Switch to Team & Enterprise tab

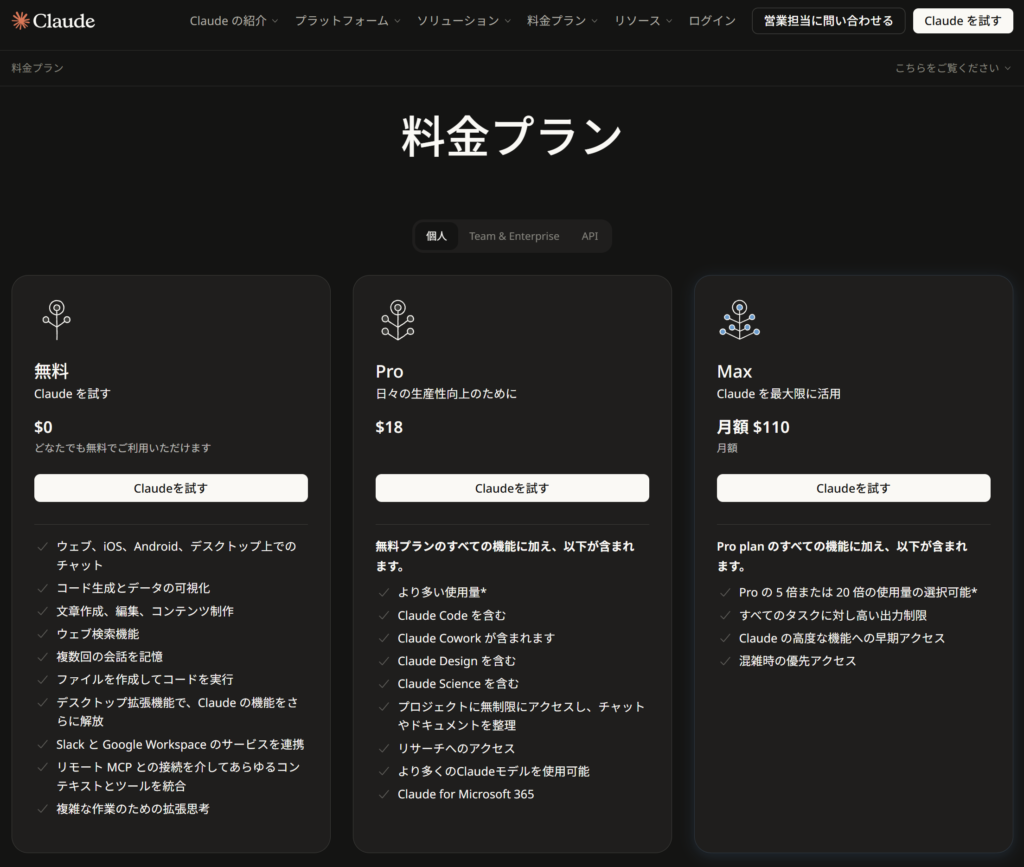[x=514, y=236]
